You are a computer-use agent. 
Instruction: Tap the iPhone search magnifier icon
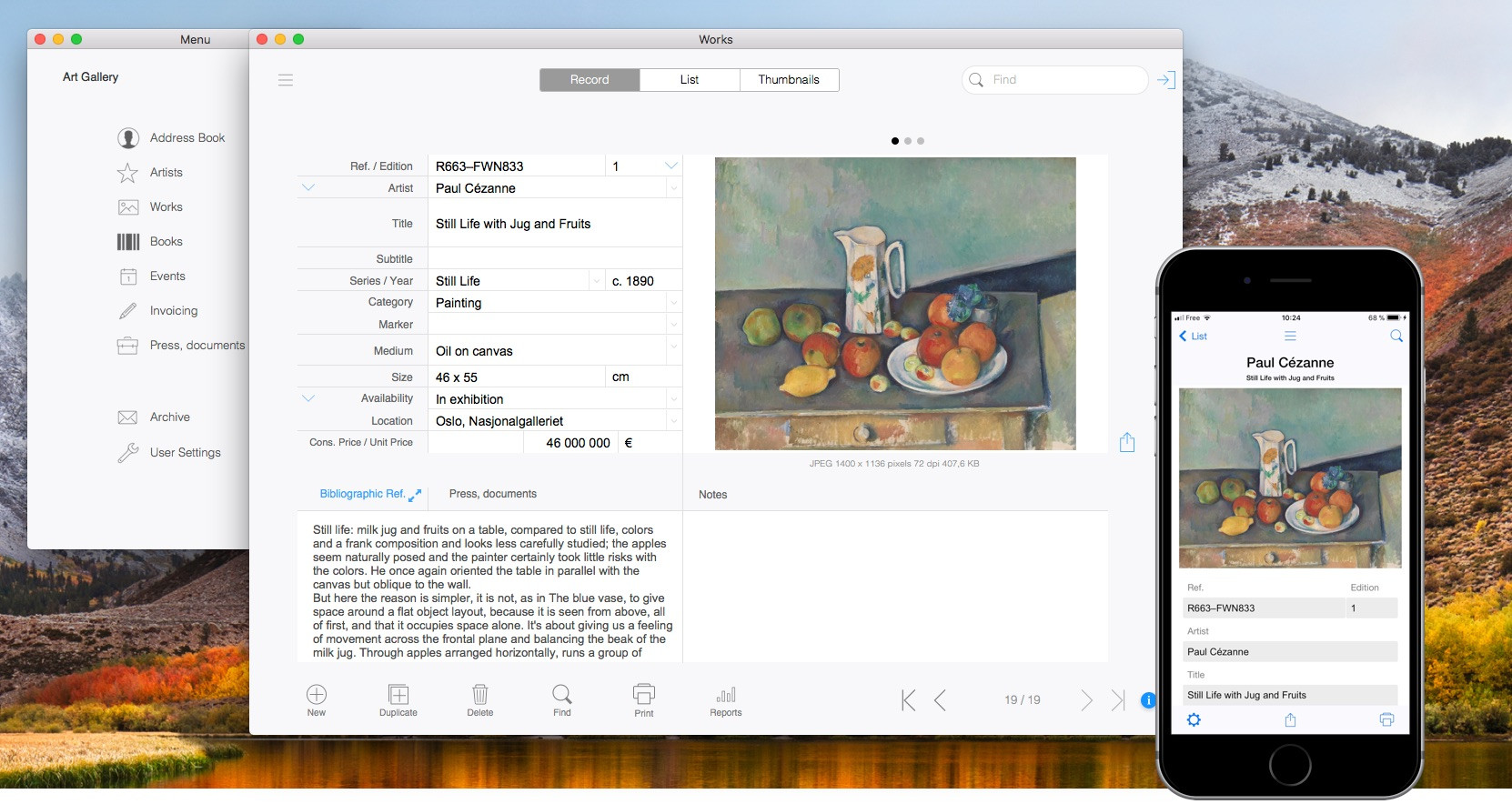1396,337
